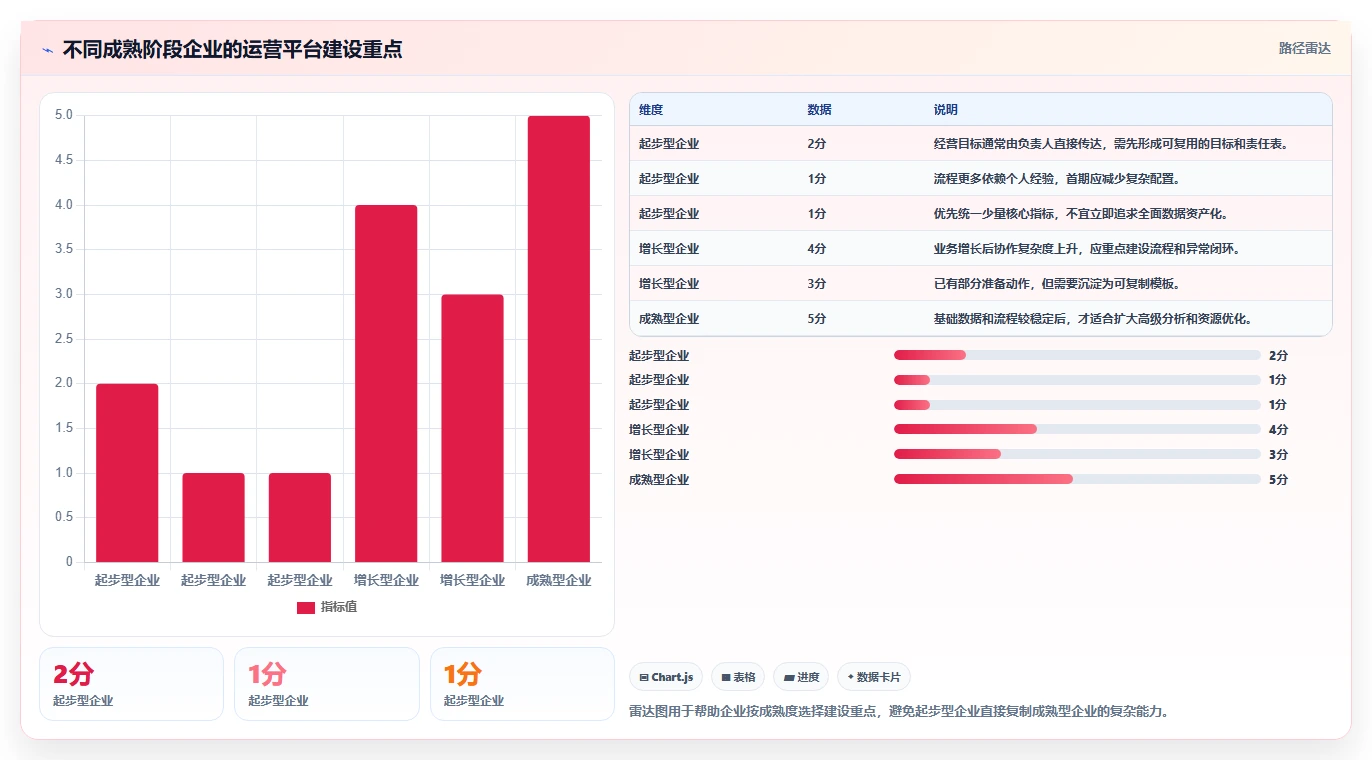This screenshot has height=760, width=1372.
Task: Click the 成熟型企业 label beside the 5分 progress bar
Action: pyautogui.click(x=659, y=480)
